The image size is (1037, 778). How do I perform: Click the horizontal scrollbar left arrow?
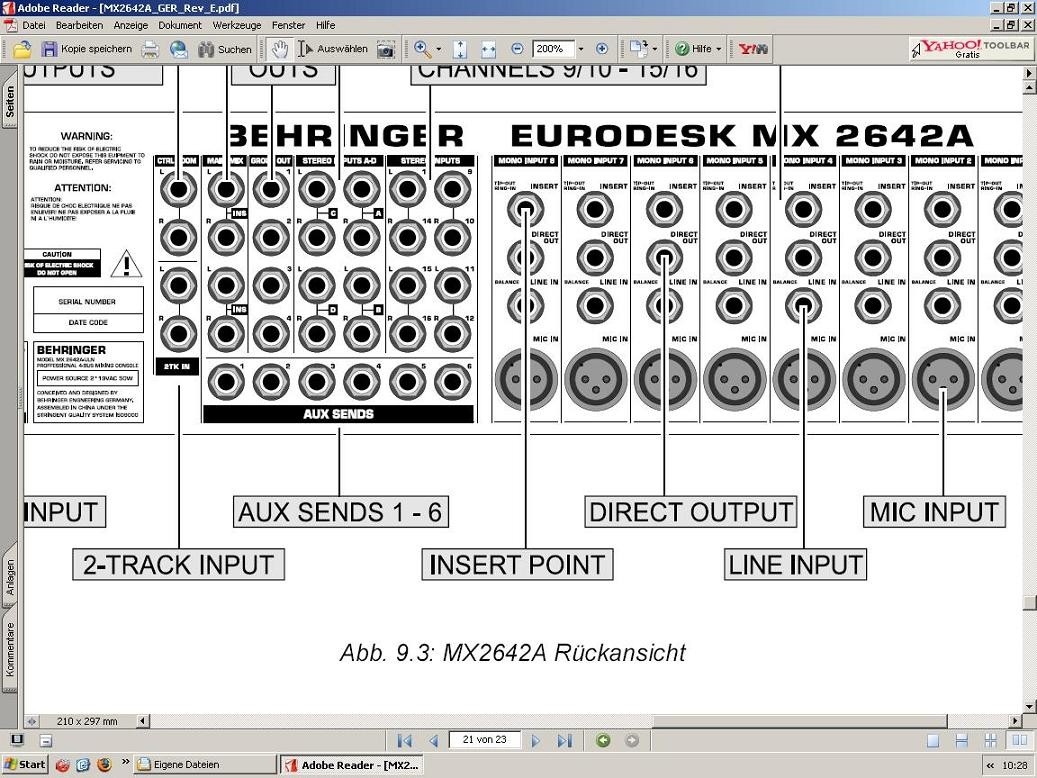(x=143, y=721)
